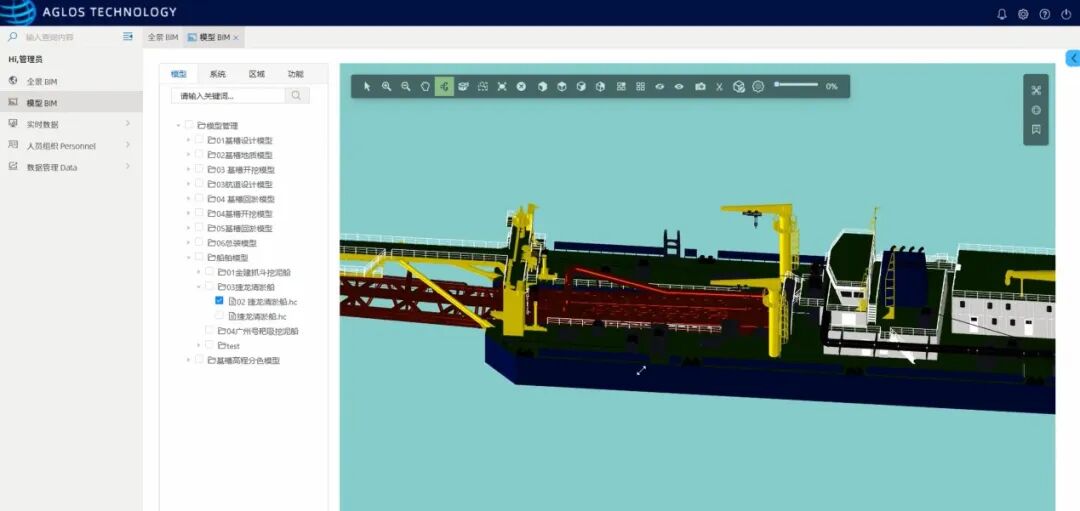Switch to the 系统 tab
The width and height of the screenshot is (1080, 511).
tap(217, 74)
